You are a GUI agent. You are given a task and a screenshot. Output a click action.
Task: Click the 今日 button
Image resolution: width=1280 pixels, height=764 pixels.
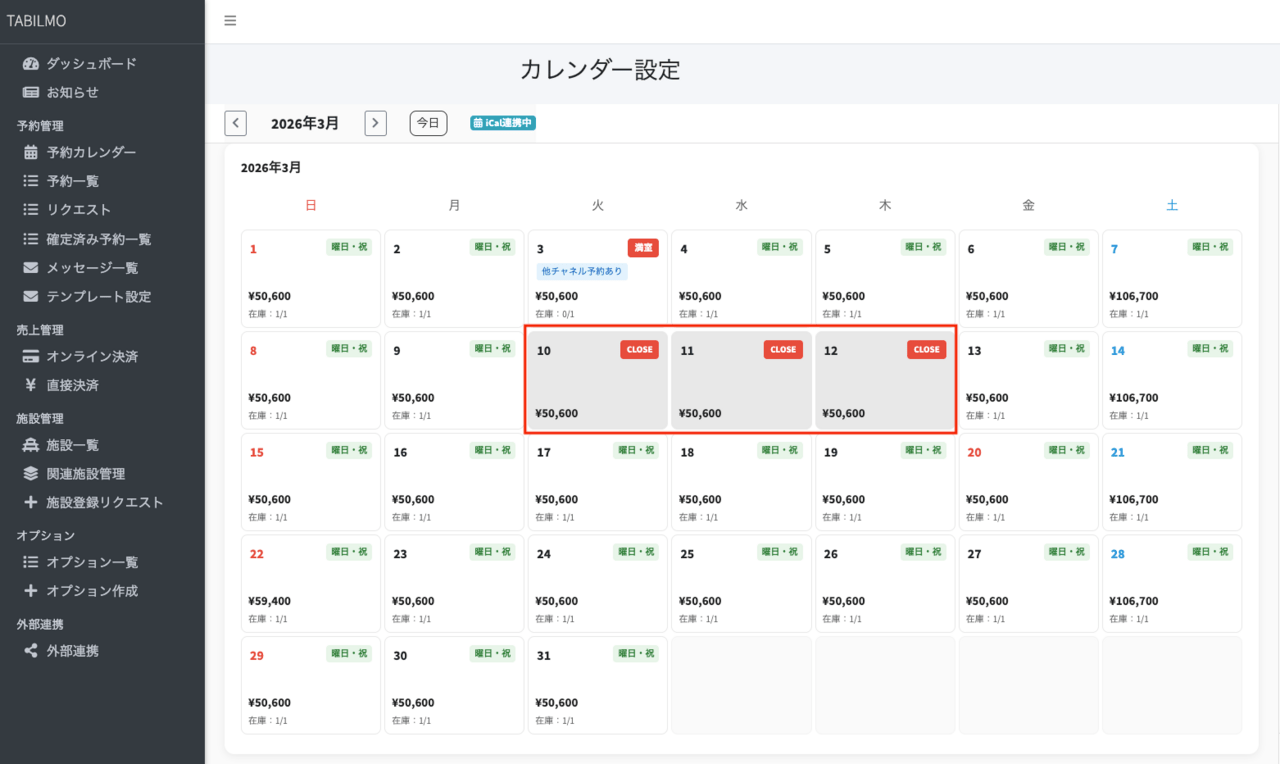coord(428,123)
